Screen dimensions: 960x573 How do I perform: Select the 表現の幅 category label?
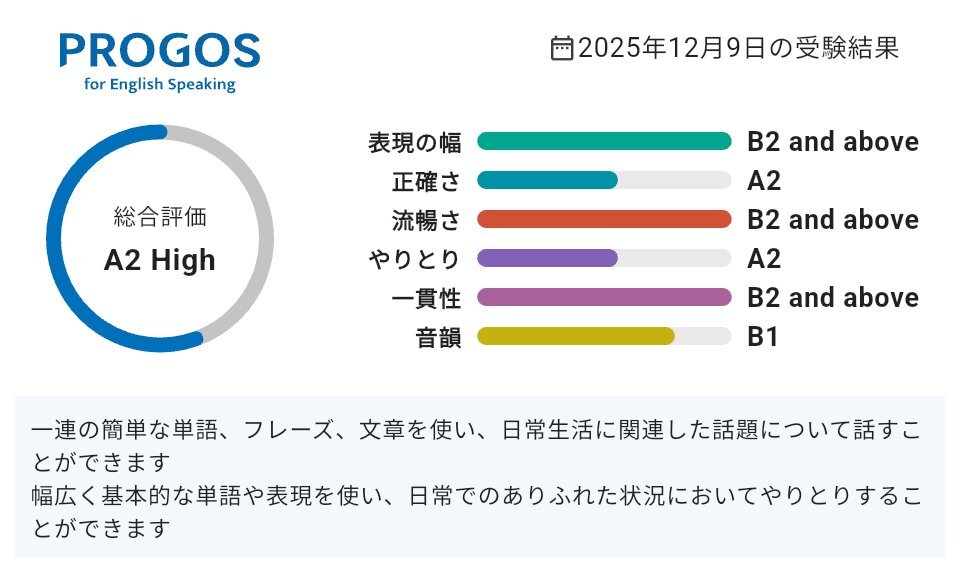(x=415, y=142)
